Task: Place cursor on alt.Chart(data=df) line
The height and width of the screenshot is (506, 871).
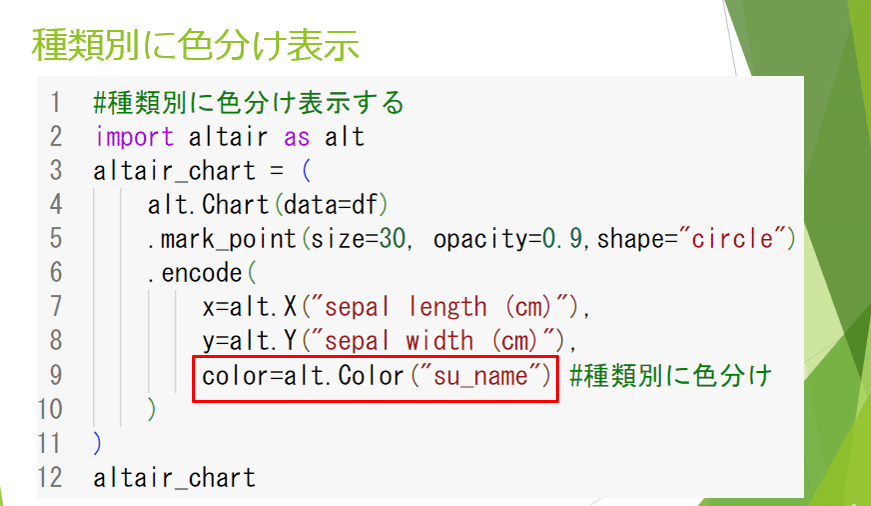Action: [267, 204]
